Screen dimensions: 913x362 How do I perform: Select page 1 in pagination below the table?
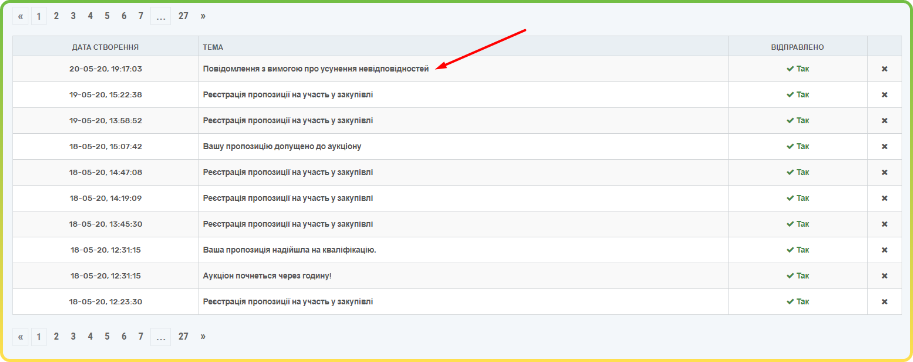coord(38,337)
